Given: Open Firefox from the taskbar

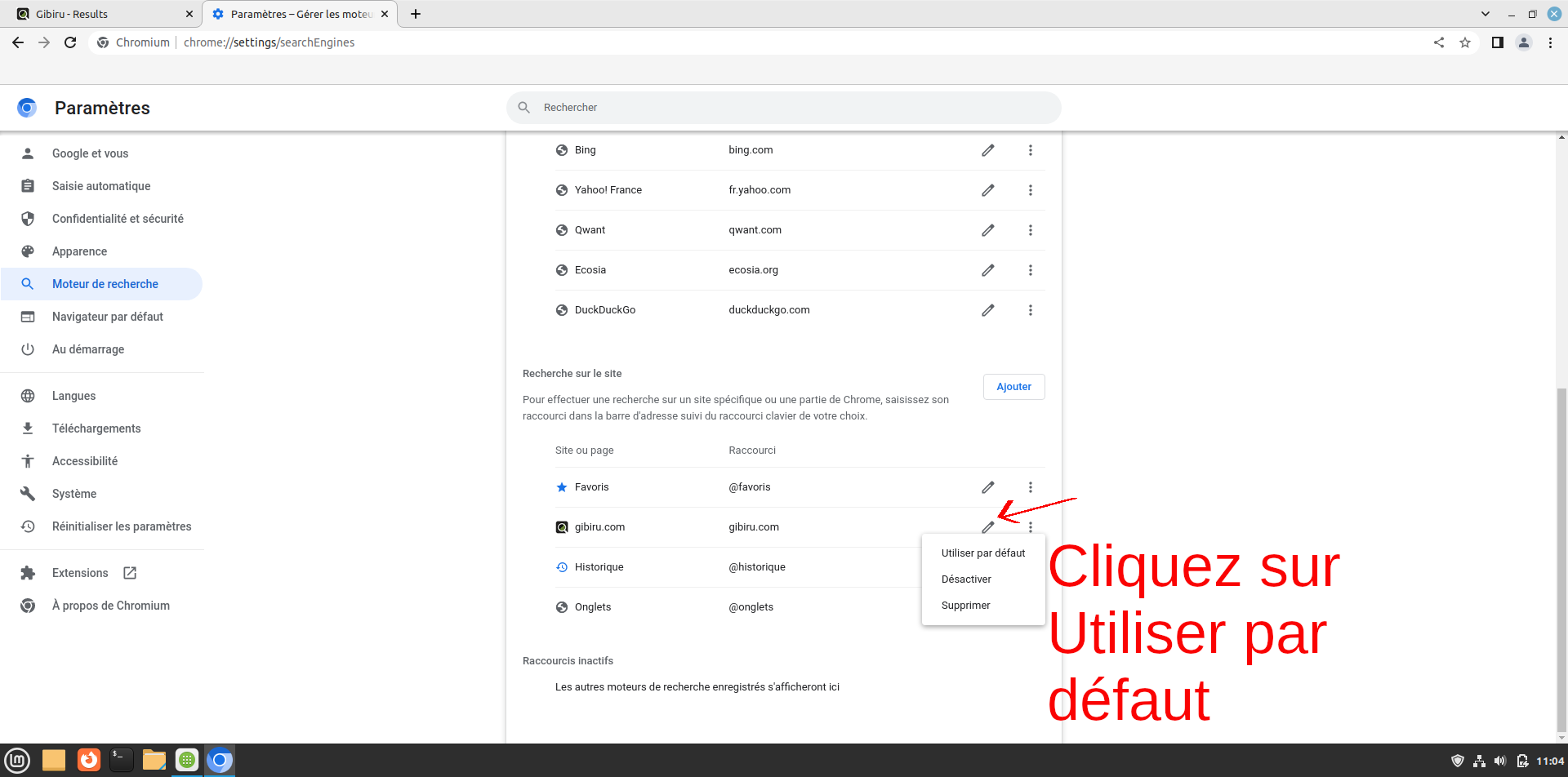Looking at the screenshot, I should point(88,760).
